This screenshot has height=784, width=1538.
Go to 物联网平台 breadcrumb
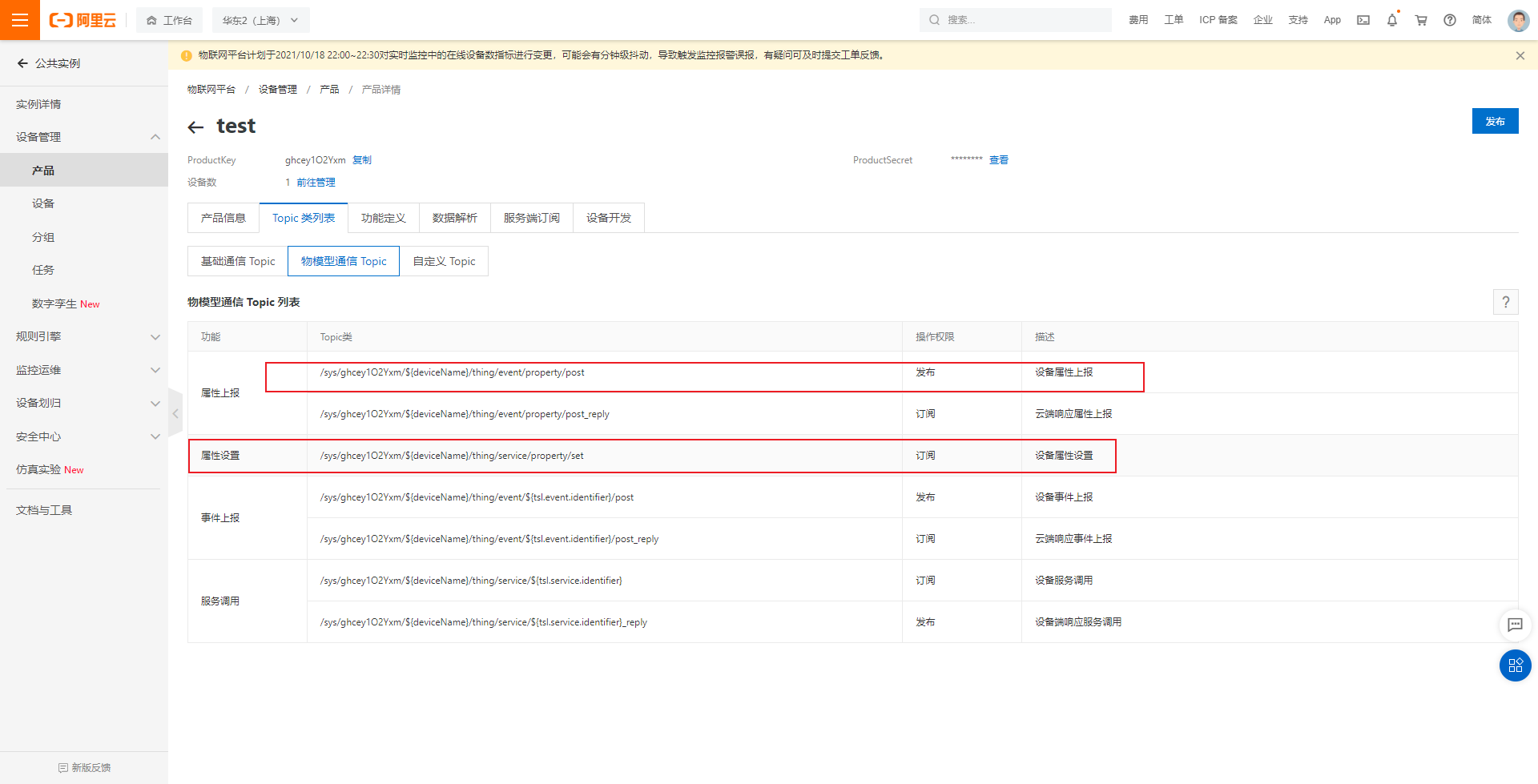[211, 90]
